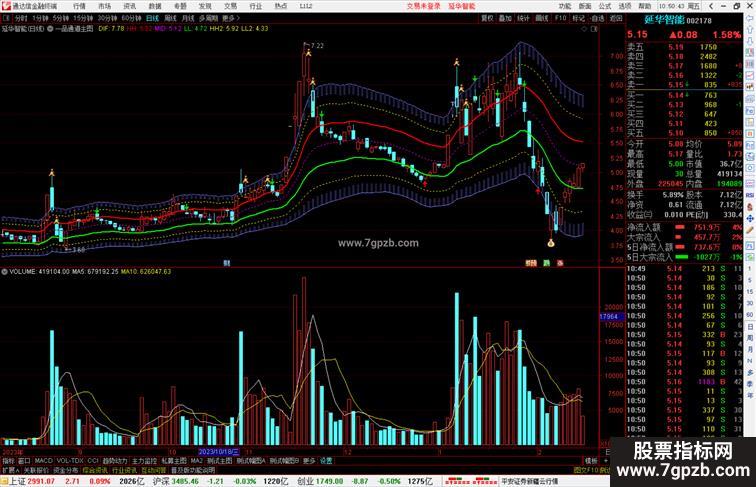Expand the 更多 indicators list
The height and width of the screenshot is (487, 756).
pyautogui.click(x=309, y=461)
